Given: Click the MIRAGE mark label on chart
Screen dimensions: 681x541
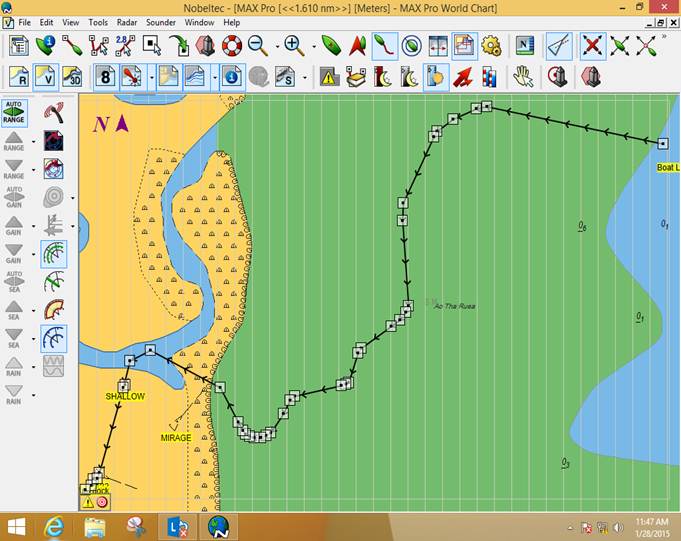Looking at the screenshot, I should tap(175, 438).
